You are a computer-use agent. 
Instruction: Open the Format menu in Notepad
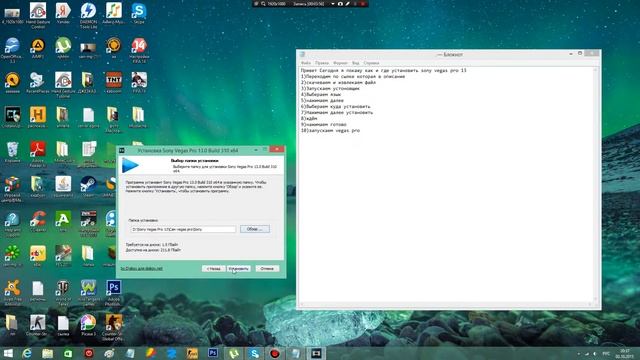(x=340, y=63)
